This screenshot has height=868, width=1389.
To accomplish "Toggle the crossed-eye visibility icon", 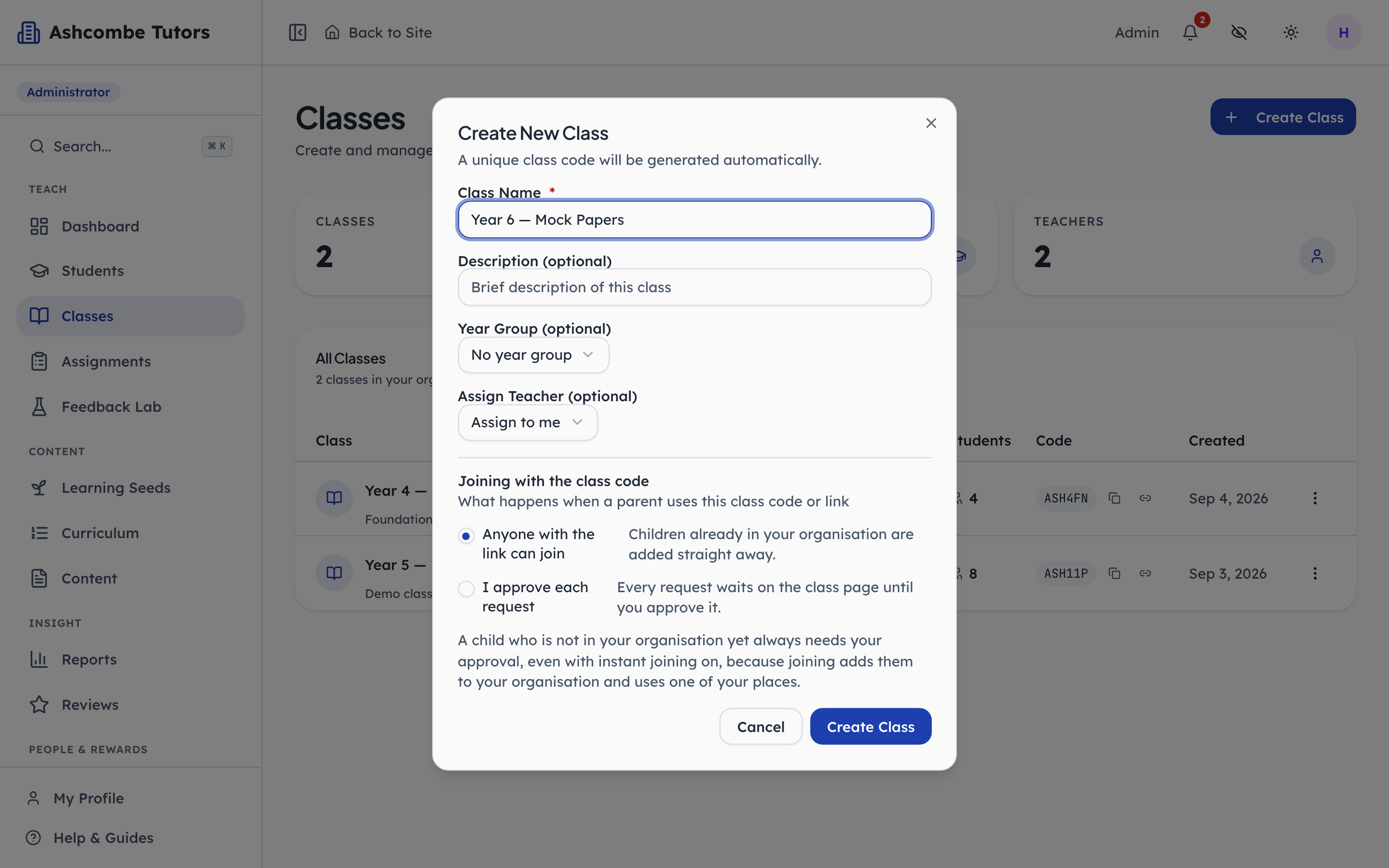I will click(x=1239, y=32).
